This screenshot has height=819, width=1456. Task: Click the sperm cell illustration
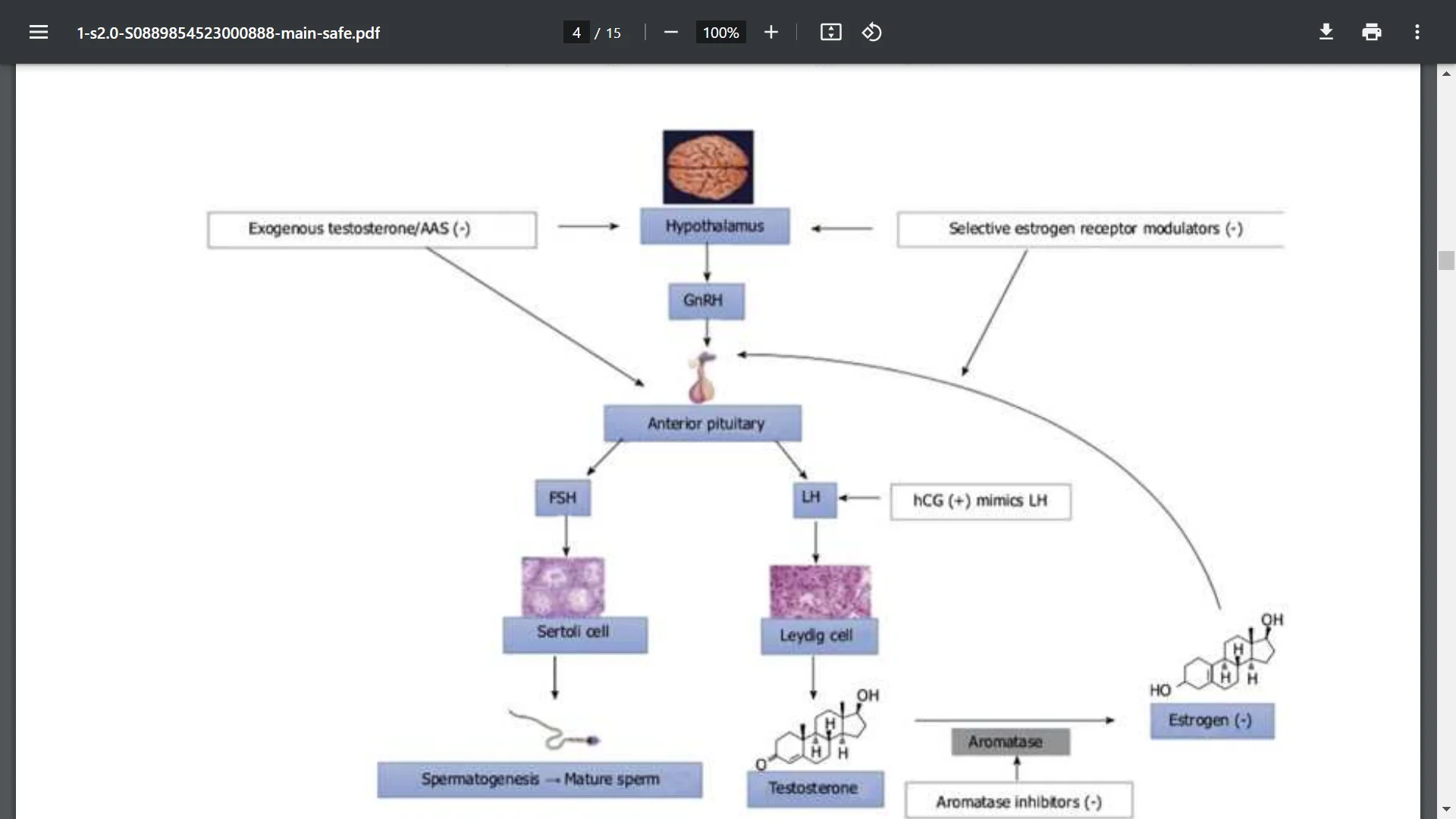coord(554,730)
